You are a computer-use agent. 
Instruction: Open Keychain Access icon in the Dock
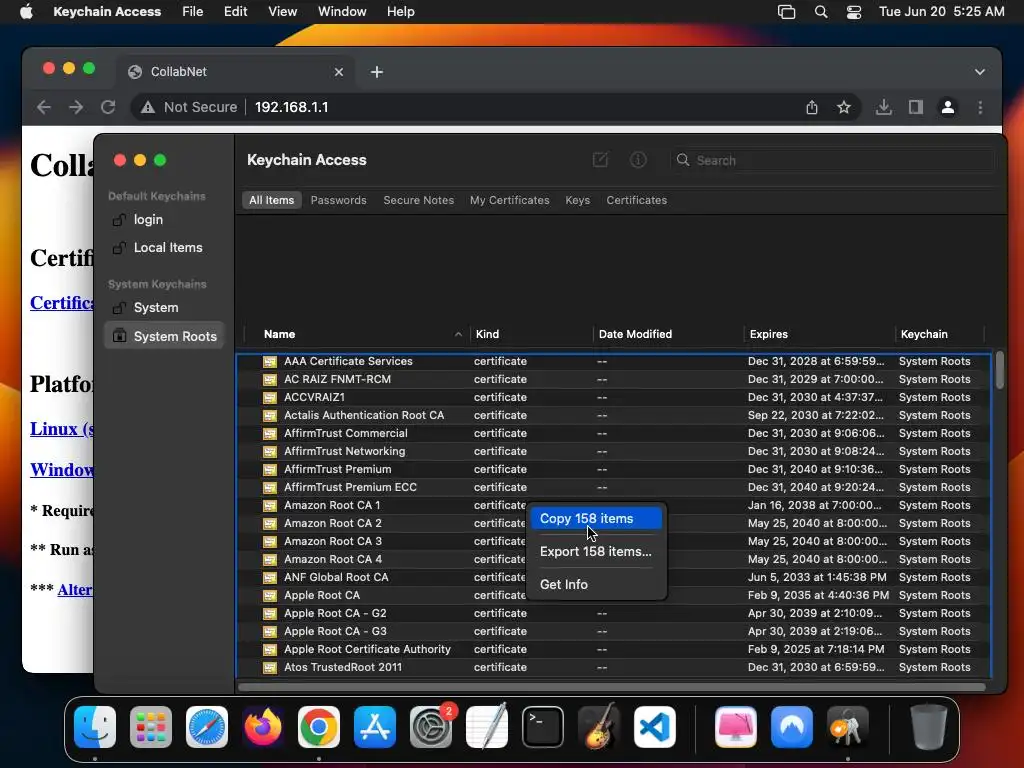click(848, 727)
